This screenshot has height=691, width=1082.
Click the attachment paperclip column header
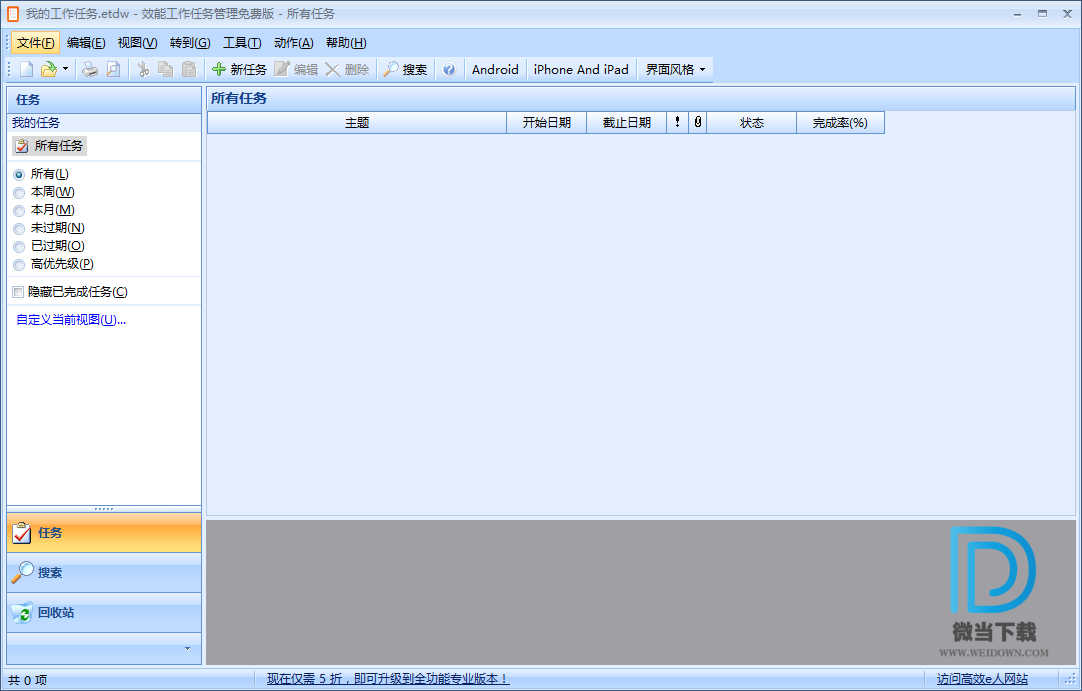698,122
